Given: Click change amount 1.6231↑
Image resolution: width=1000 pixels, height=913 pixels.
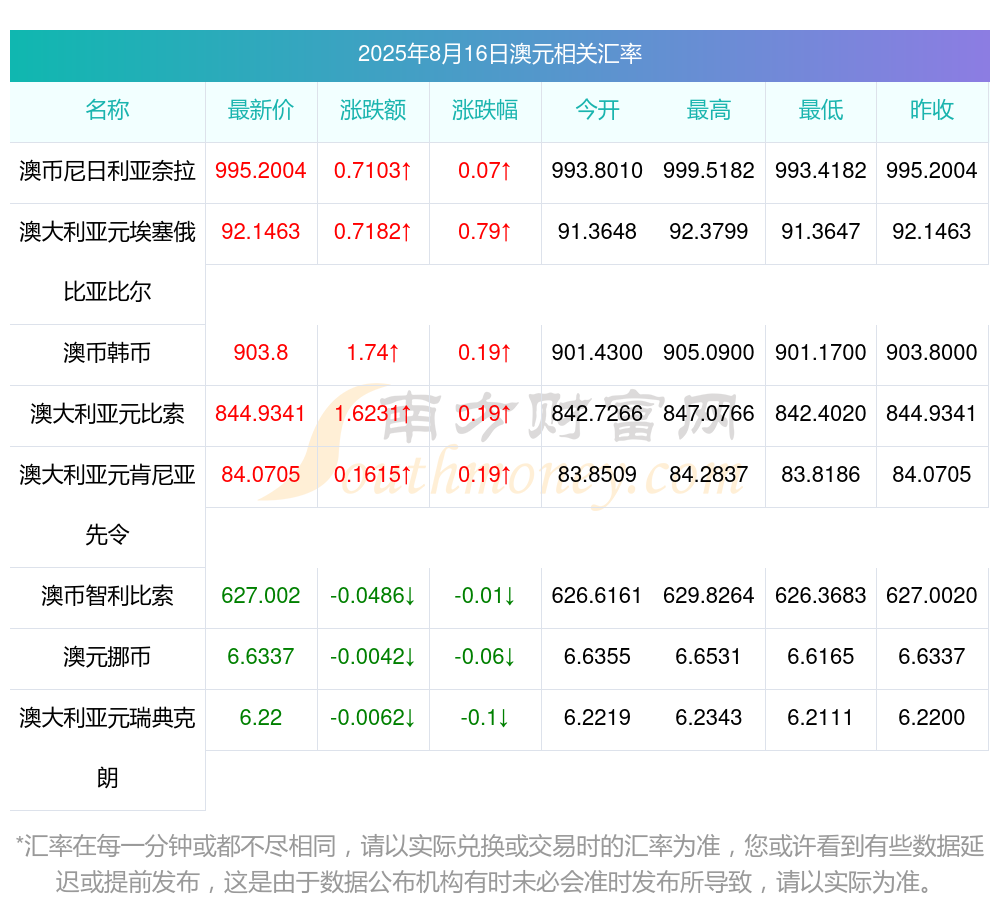Looking at the screenshot, I should tap(373, 414).
